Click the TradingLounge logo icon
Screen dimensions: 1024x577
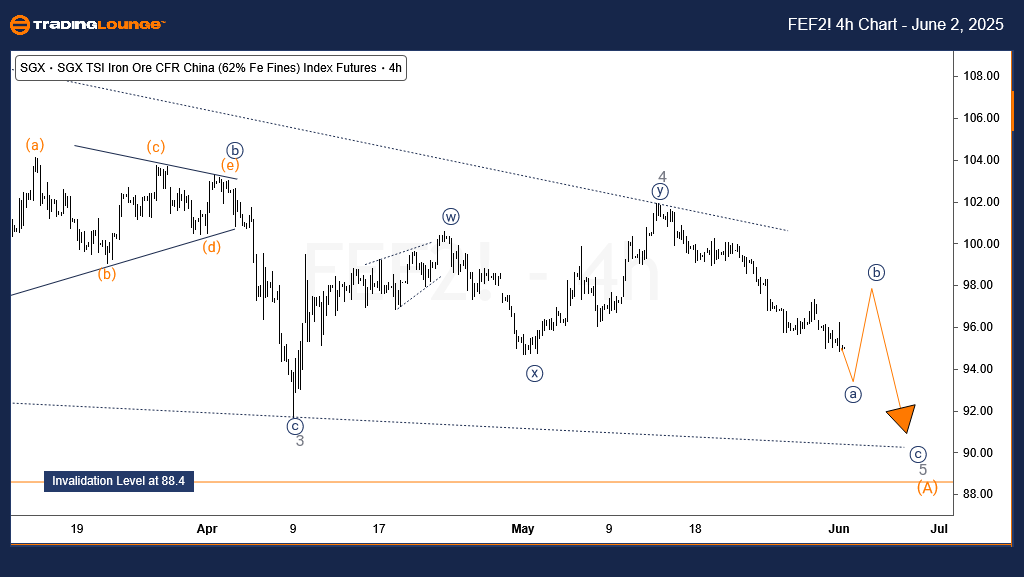(22, 24)
